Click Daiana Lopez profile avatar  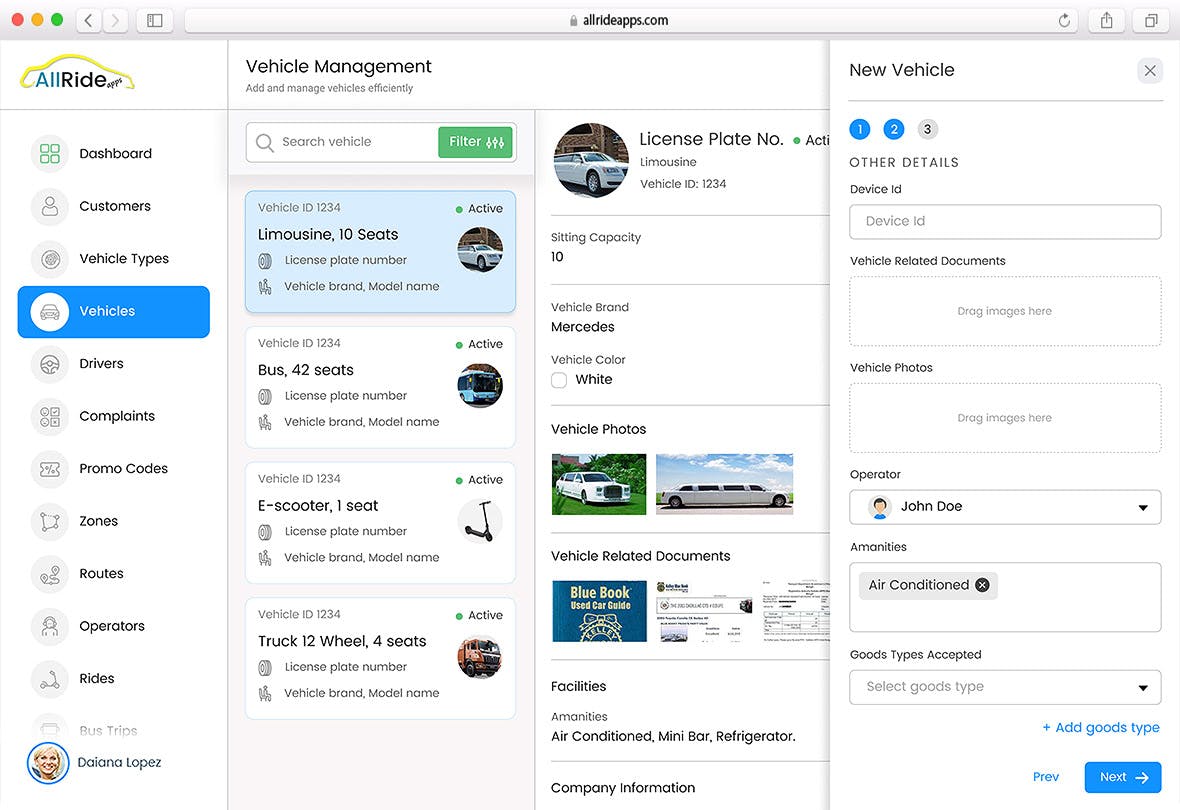(x=48, y=763)
